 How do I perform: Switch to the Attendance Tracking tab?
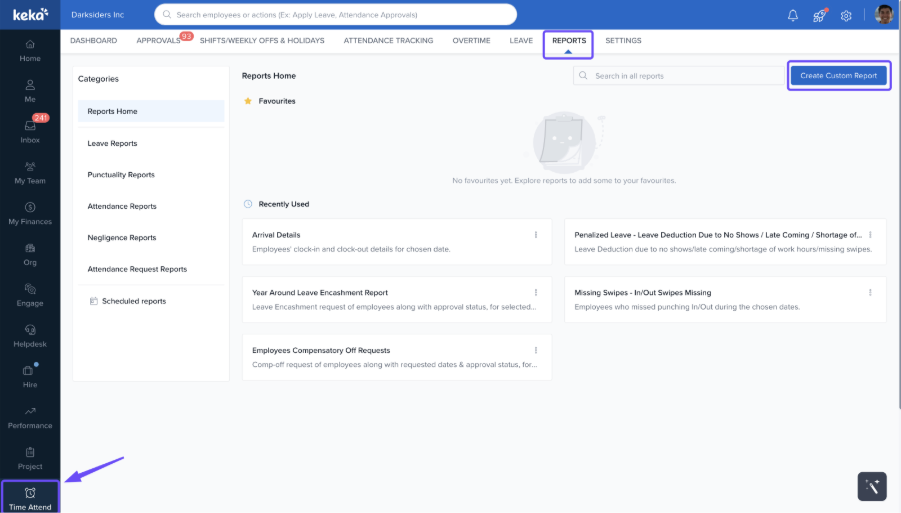pyautogui.click(x=388, y=41)
